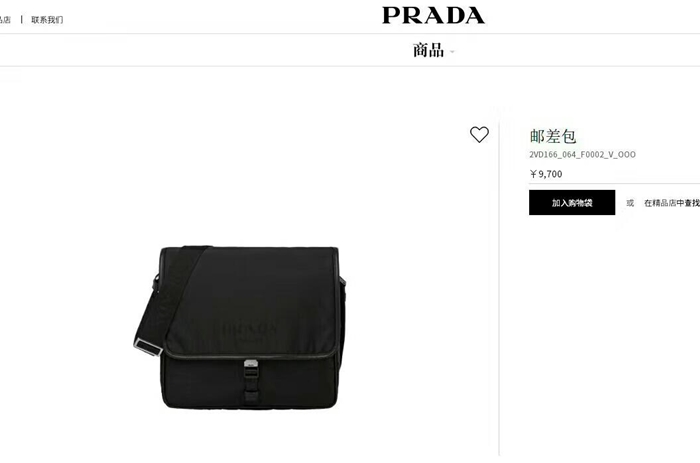Click the 邮差包 product title

pos(553,136)
